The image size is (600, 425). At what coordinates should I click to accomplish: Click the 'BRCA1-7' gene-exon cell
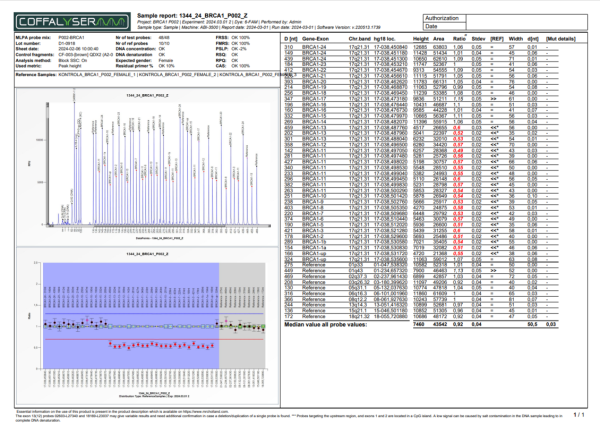tap(313, 213)
